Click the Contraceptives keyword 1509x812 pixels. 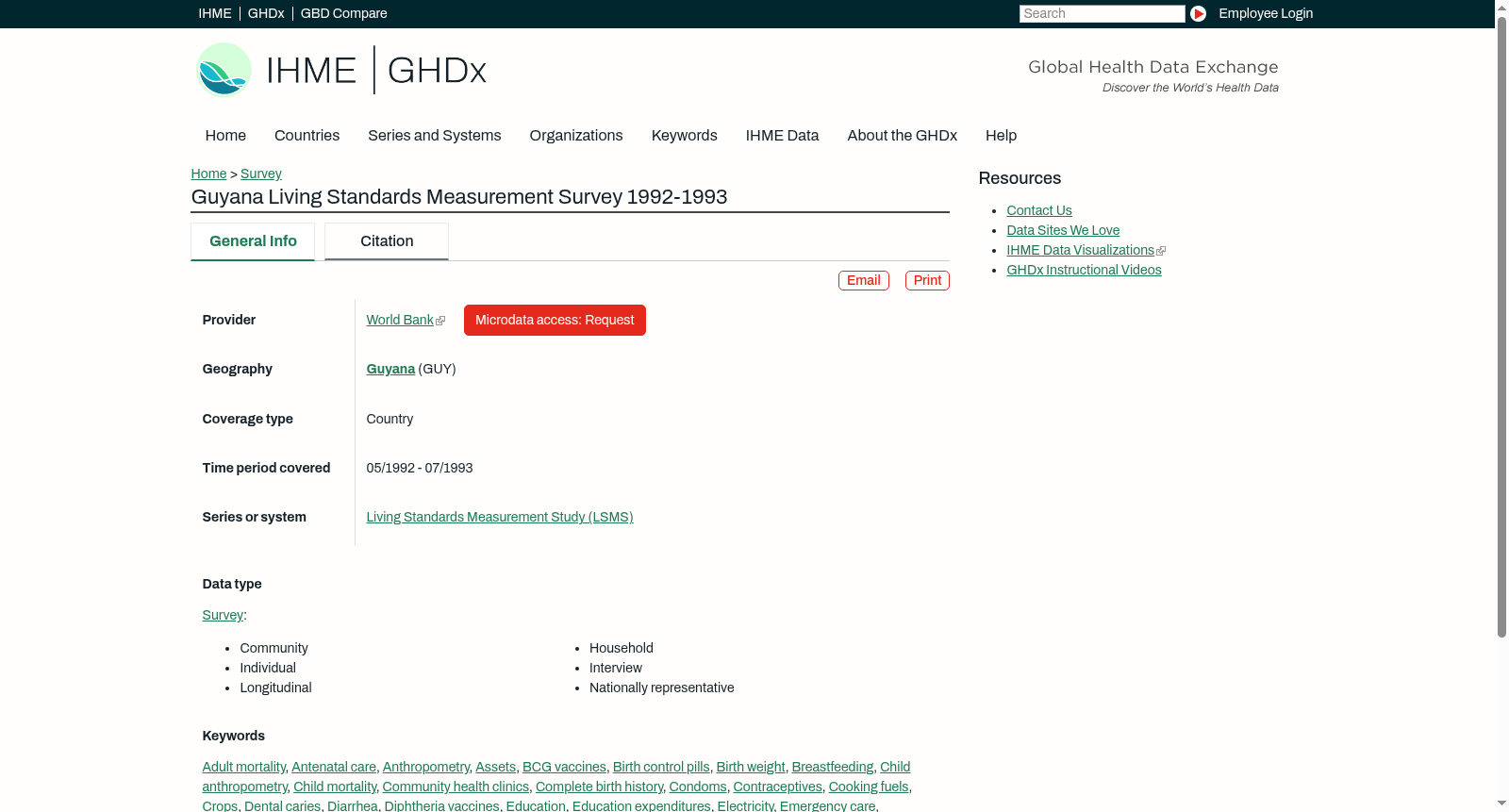click(x=778, y=787)
